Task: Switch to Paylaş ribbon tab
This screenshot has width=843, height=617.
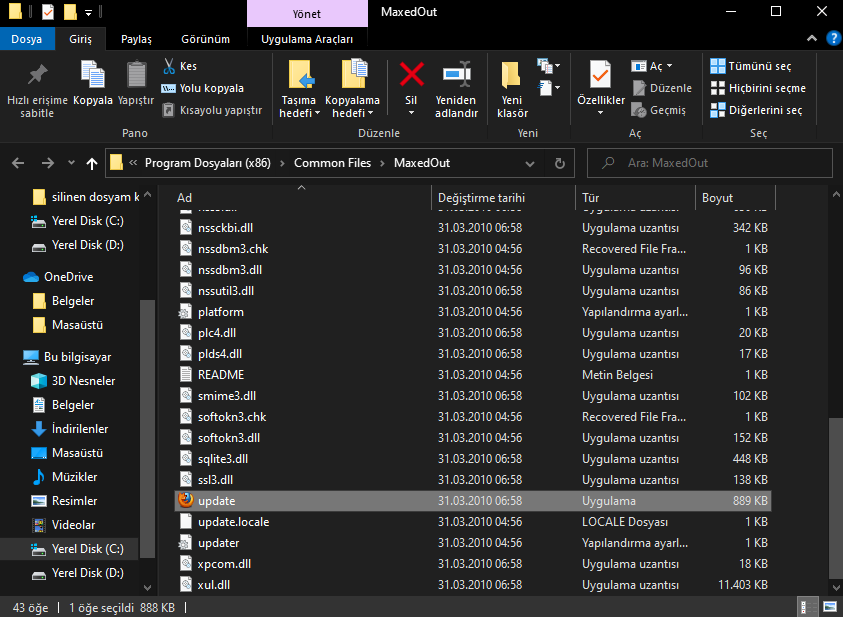Action: pyautogui.click(x=136, y=39)
